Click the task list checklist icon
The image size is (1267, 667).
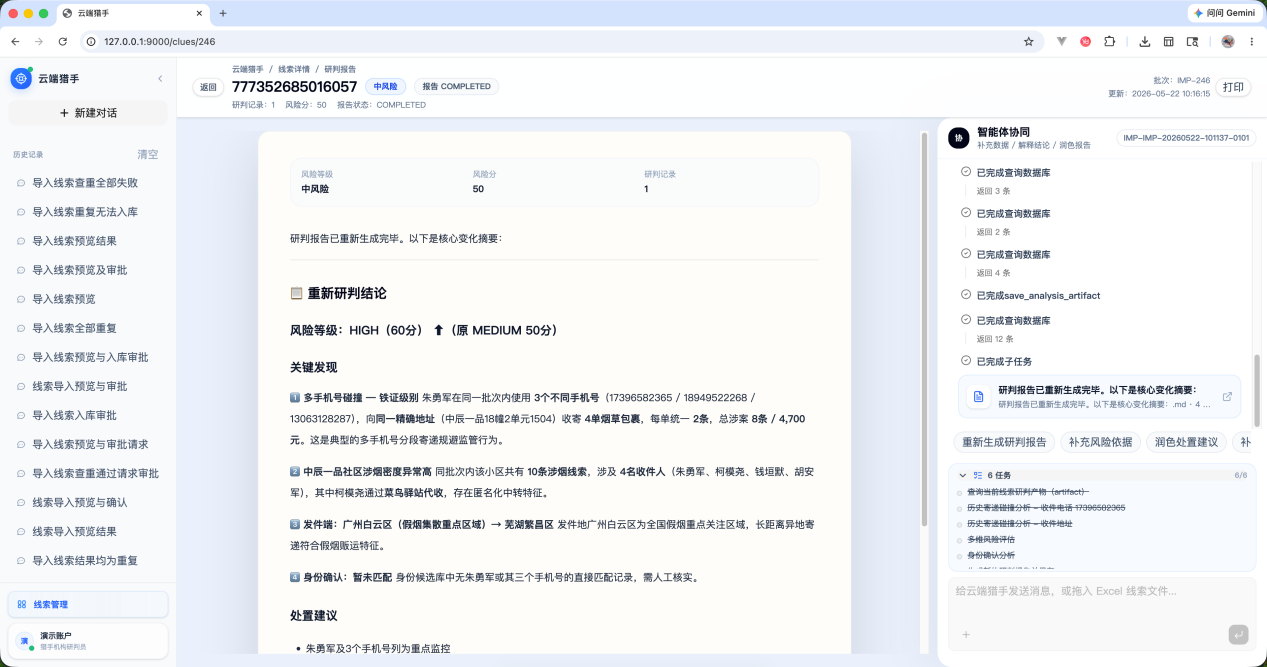point(977,475)
